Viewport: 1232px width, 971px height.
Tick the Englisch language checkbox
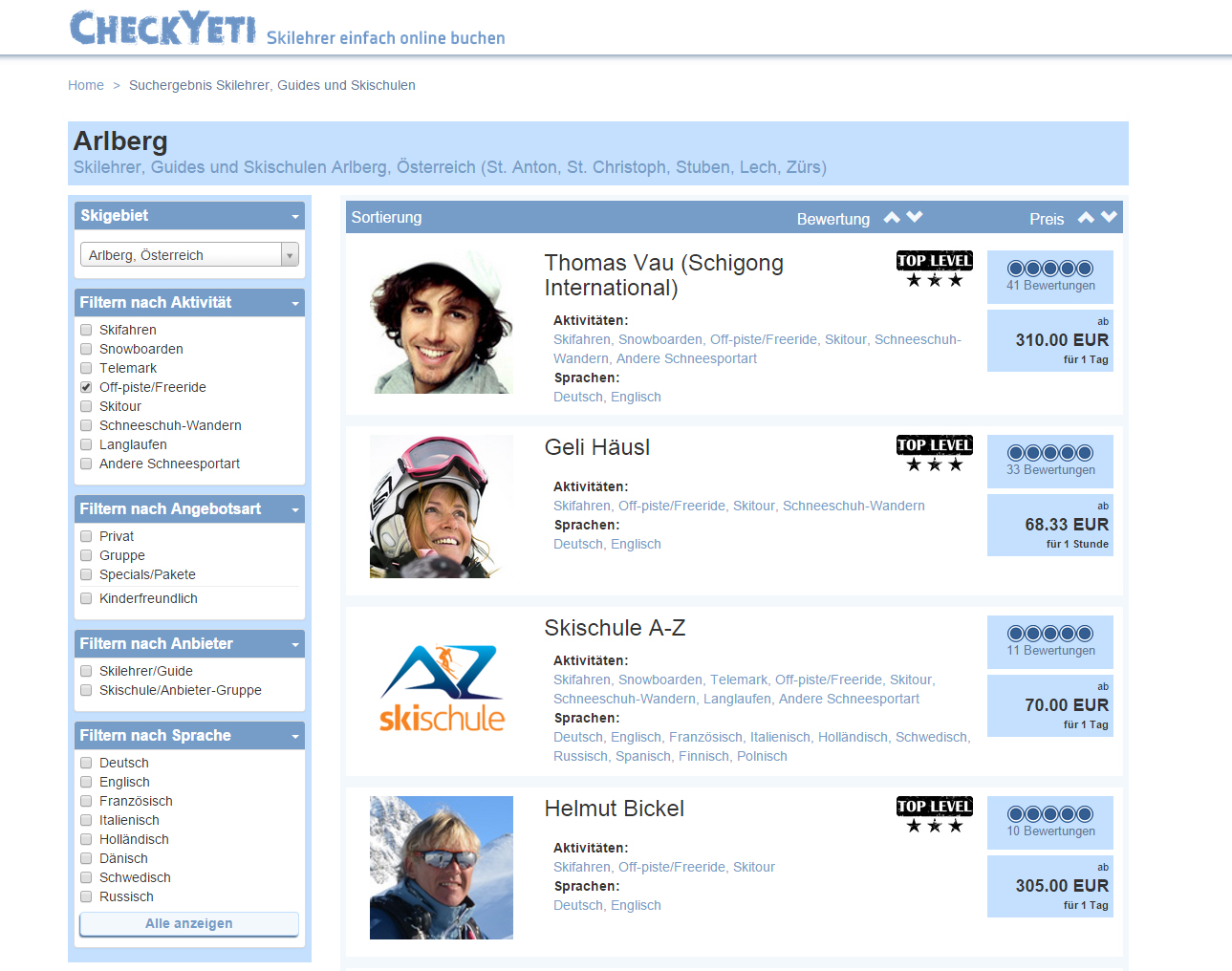(86, 782)
